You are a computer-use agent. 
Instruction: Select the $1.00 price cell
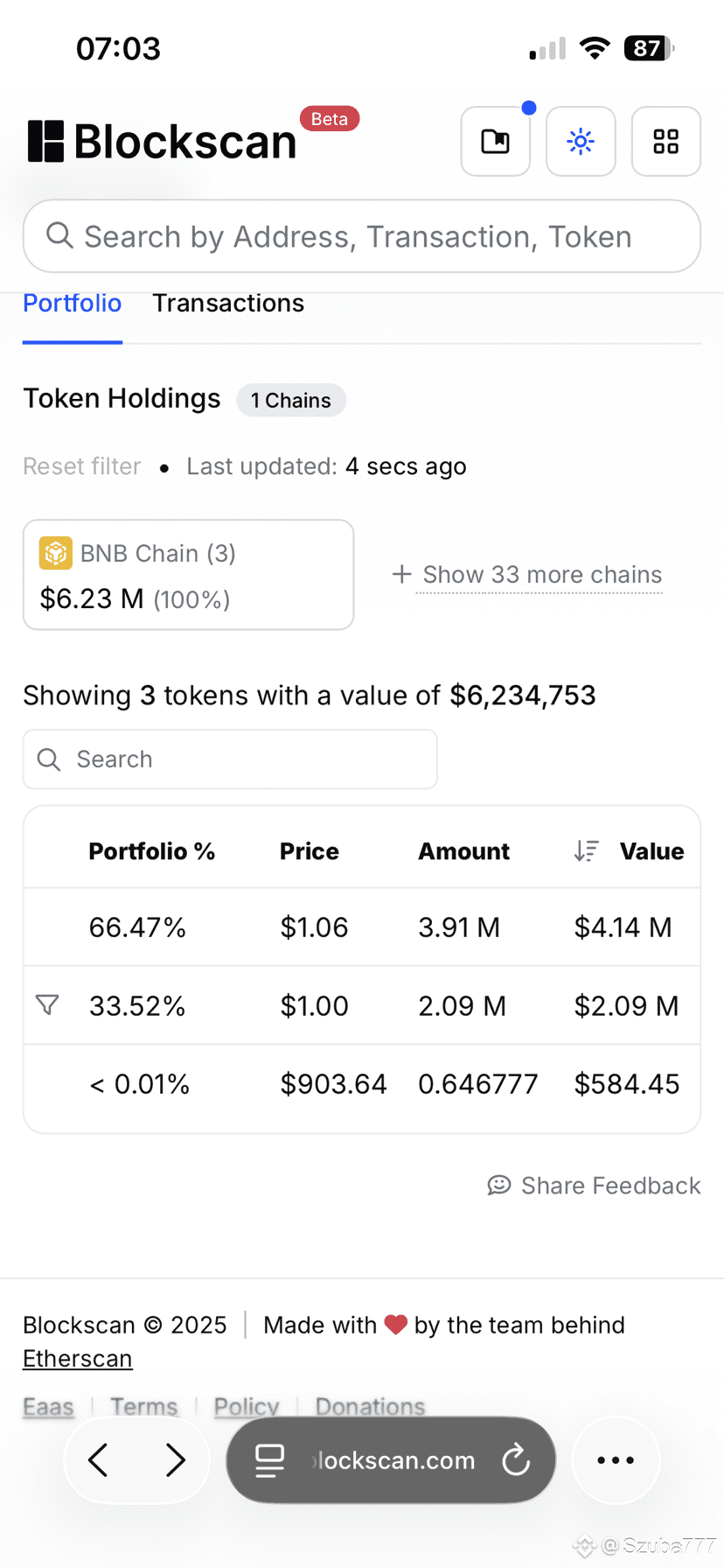[314, 1006]
